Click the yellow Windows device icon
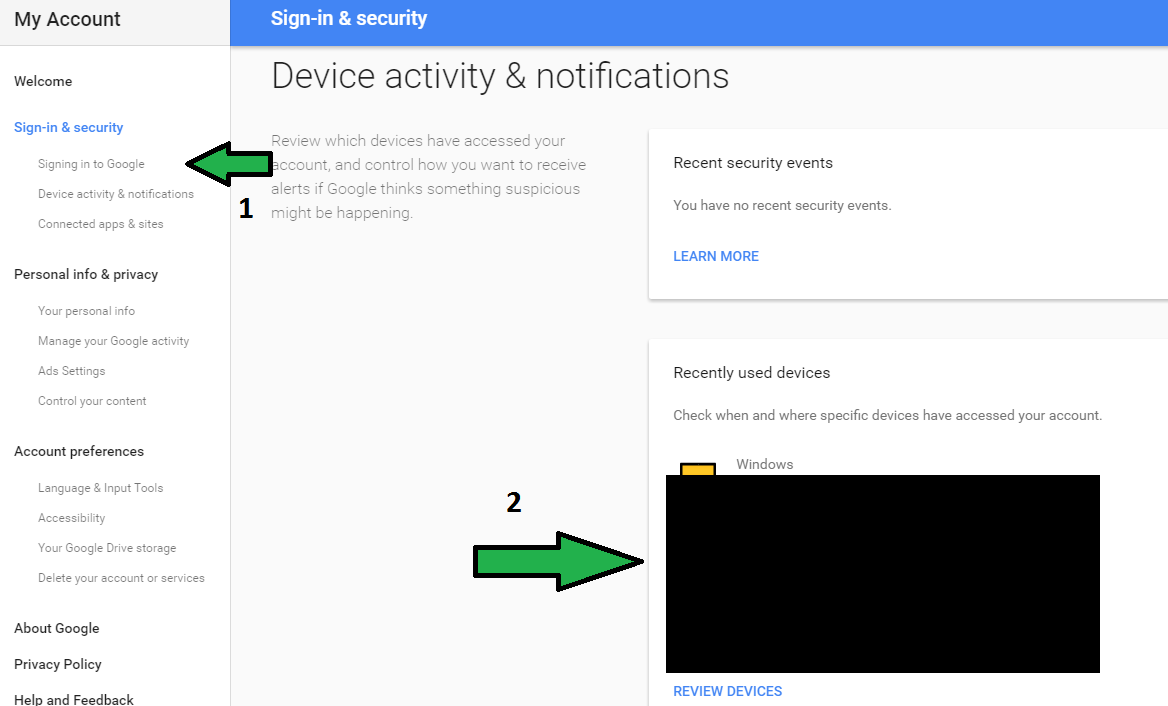 (x=698, y=469)
